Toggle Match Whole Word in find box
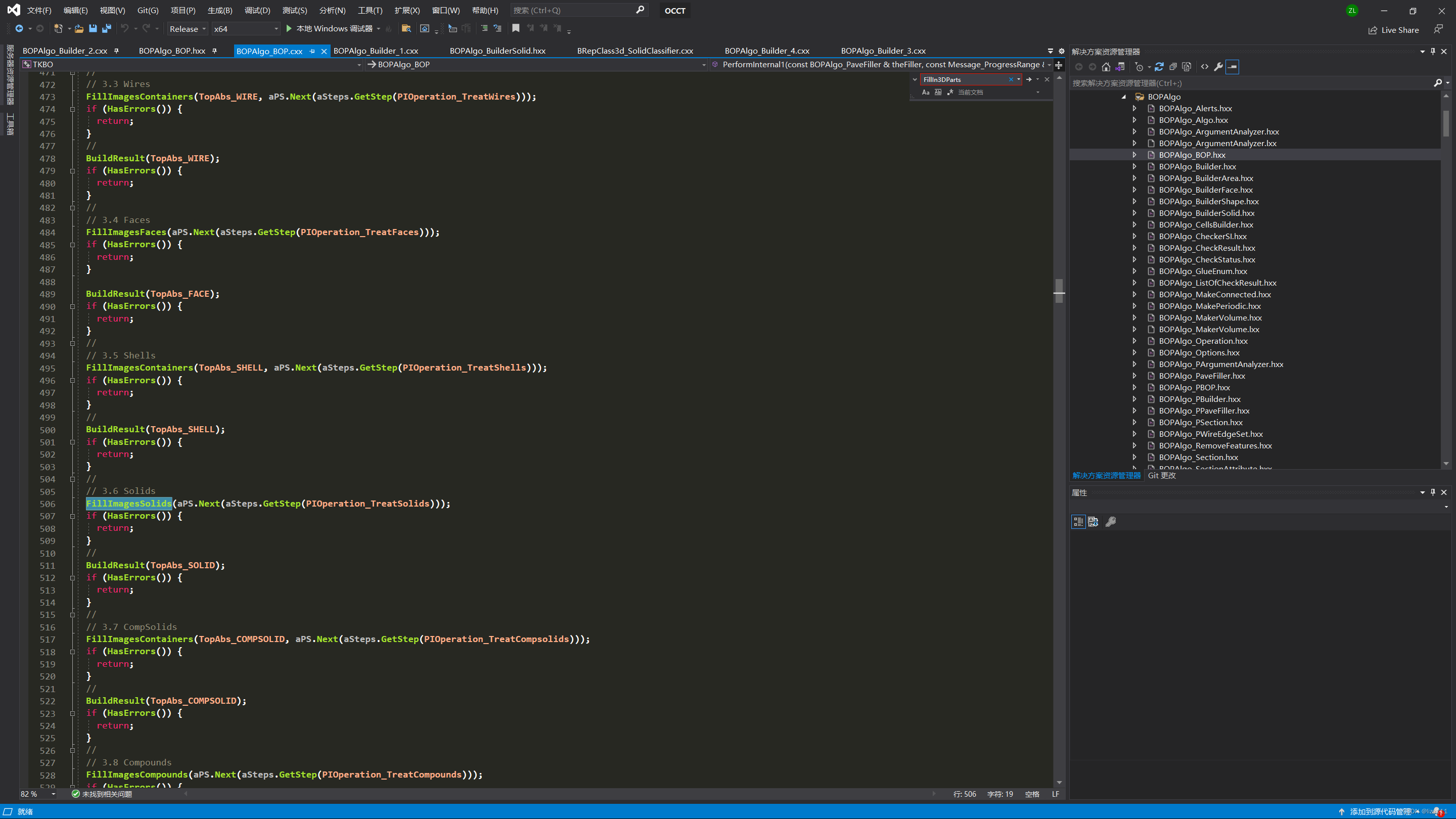Image resolution: width=1456 pixels, height=819 pixels. 938,92
